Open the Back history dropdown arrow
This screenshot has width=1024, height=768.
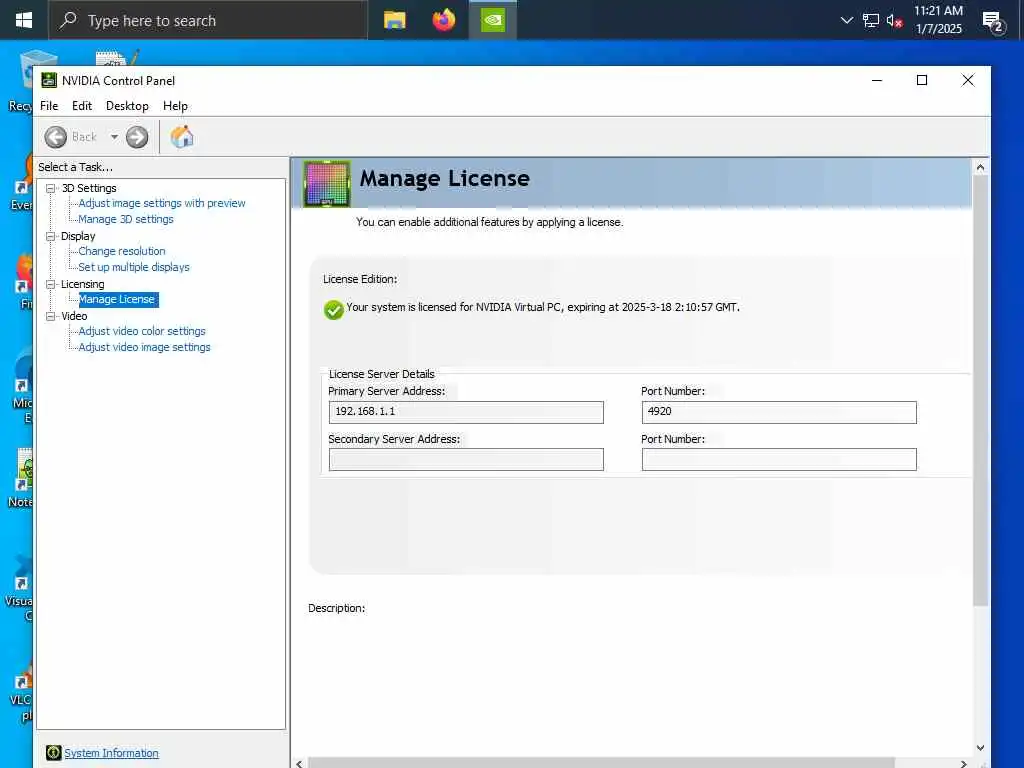(114, 137)
